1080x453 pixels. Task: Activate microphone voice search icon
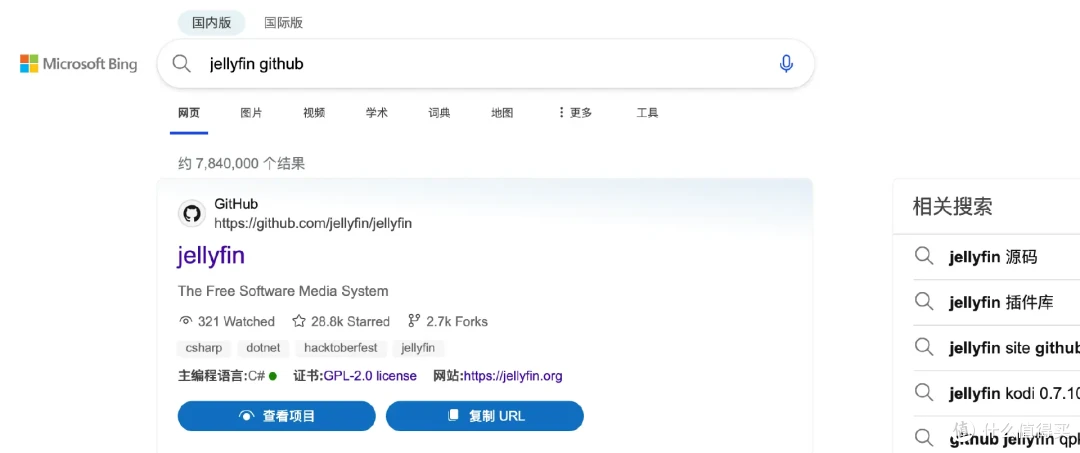[x=786, y=63]
